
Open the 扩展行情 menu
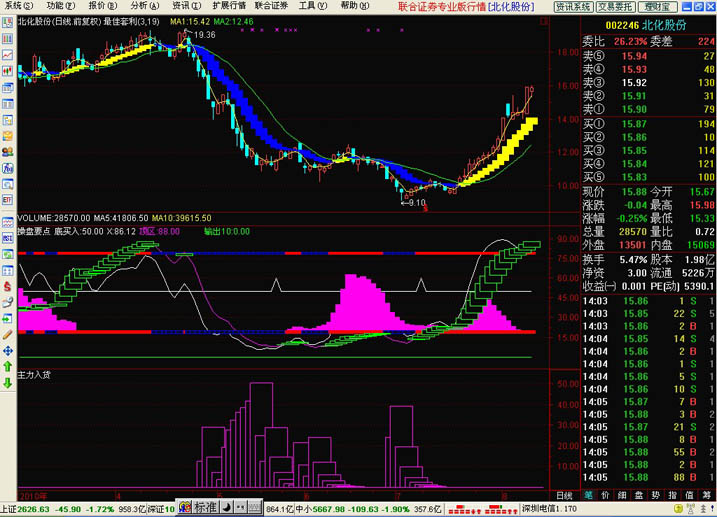[229, 6]
